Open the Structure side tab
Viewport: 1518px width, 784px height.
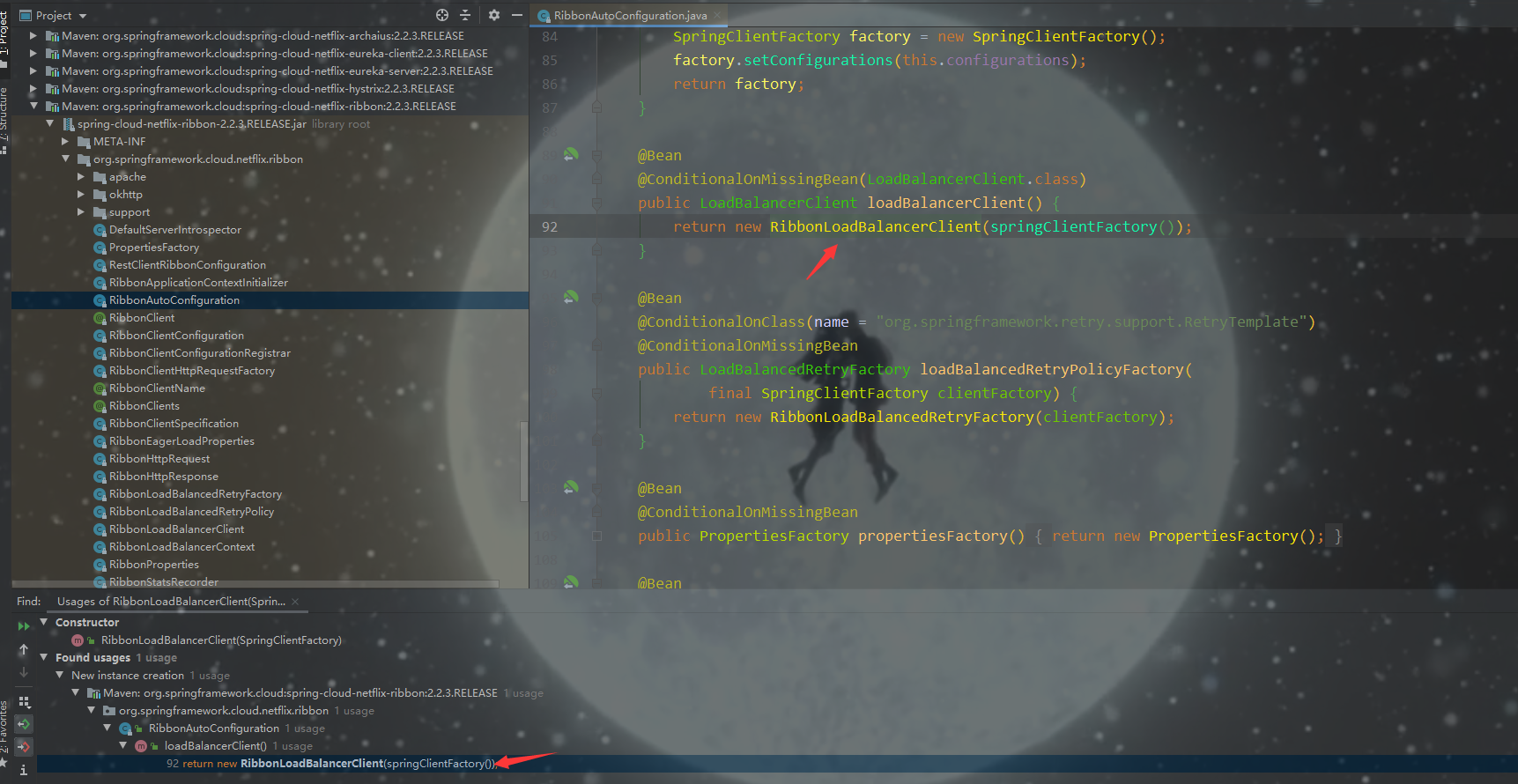coord(4,119)
